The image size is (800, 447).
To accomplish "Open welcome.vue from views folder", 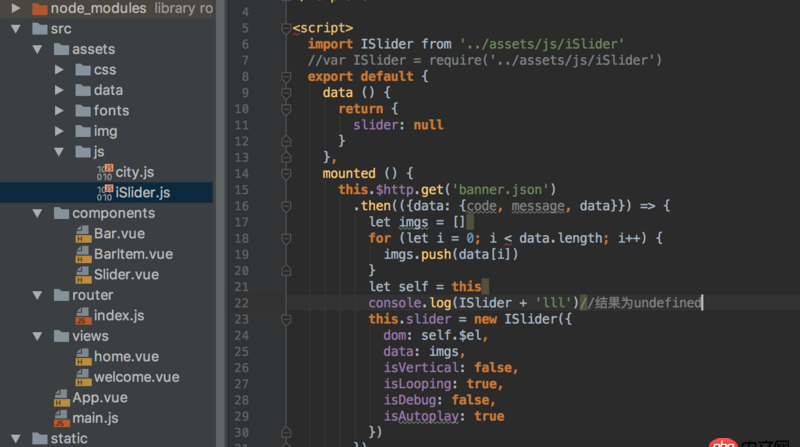I will coord(136,377).
